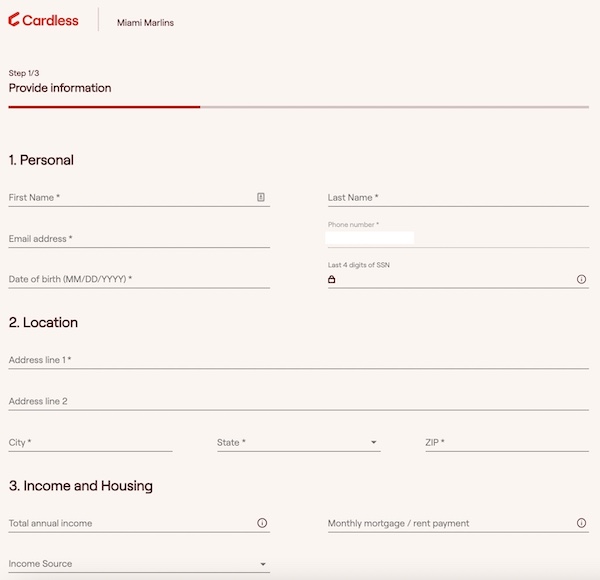This screenshot has height=580, width=600.
Task: Focus the Last Name field
Action: tap(458, 197)
